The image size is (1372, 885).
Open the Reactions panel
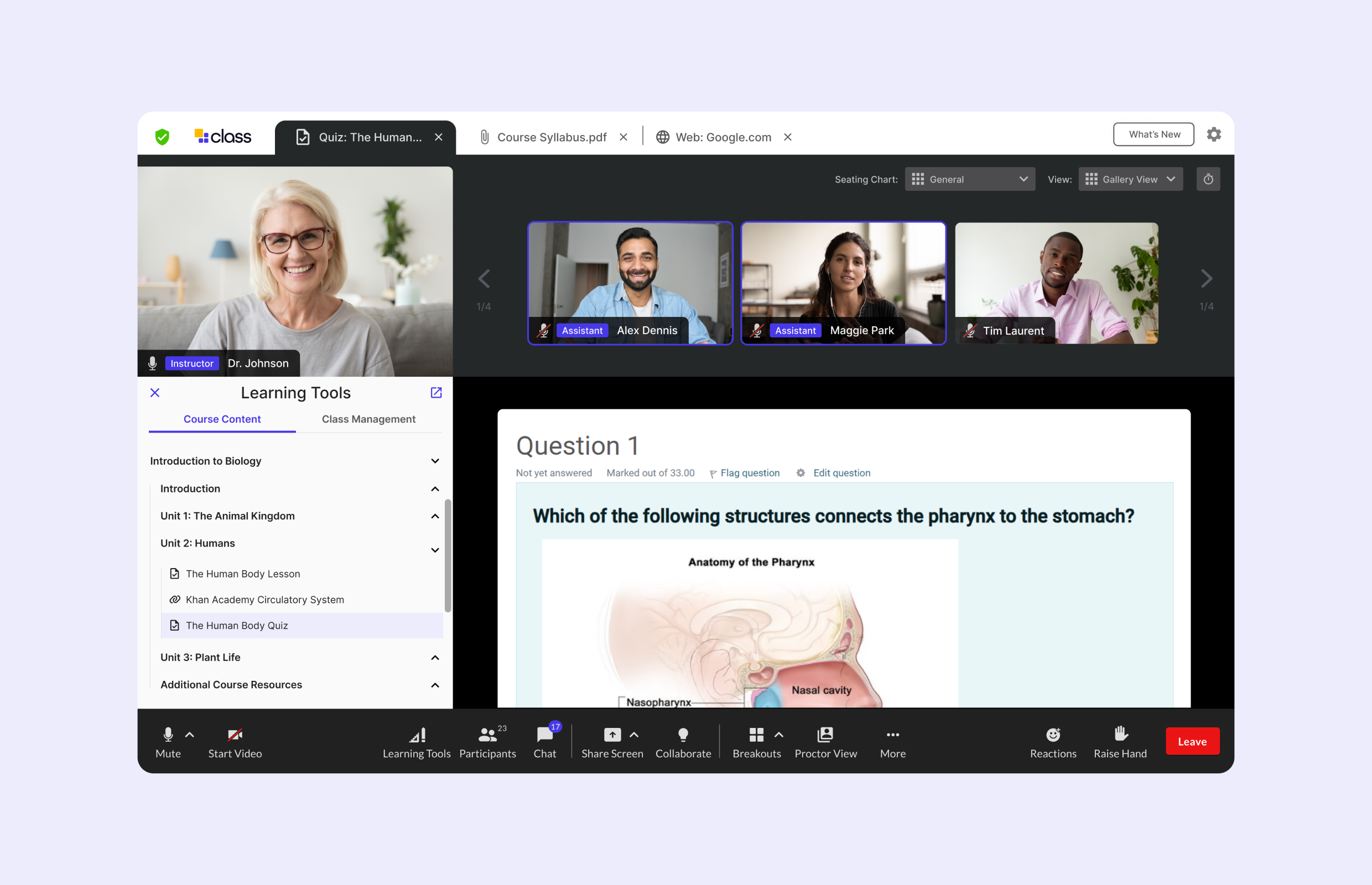pos(1053,740)
